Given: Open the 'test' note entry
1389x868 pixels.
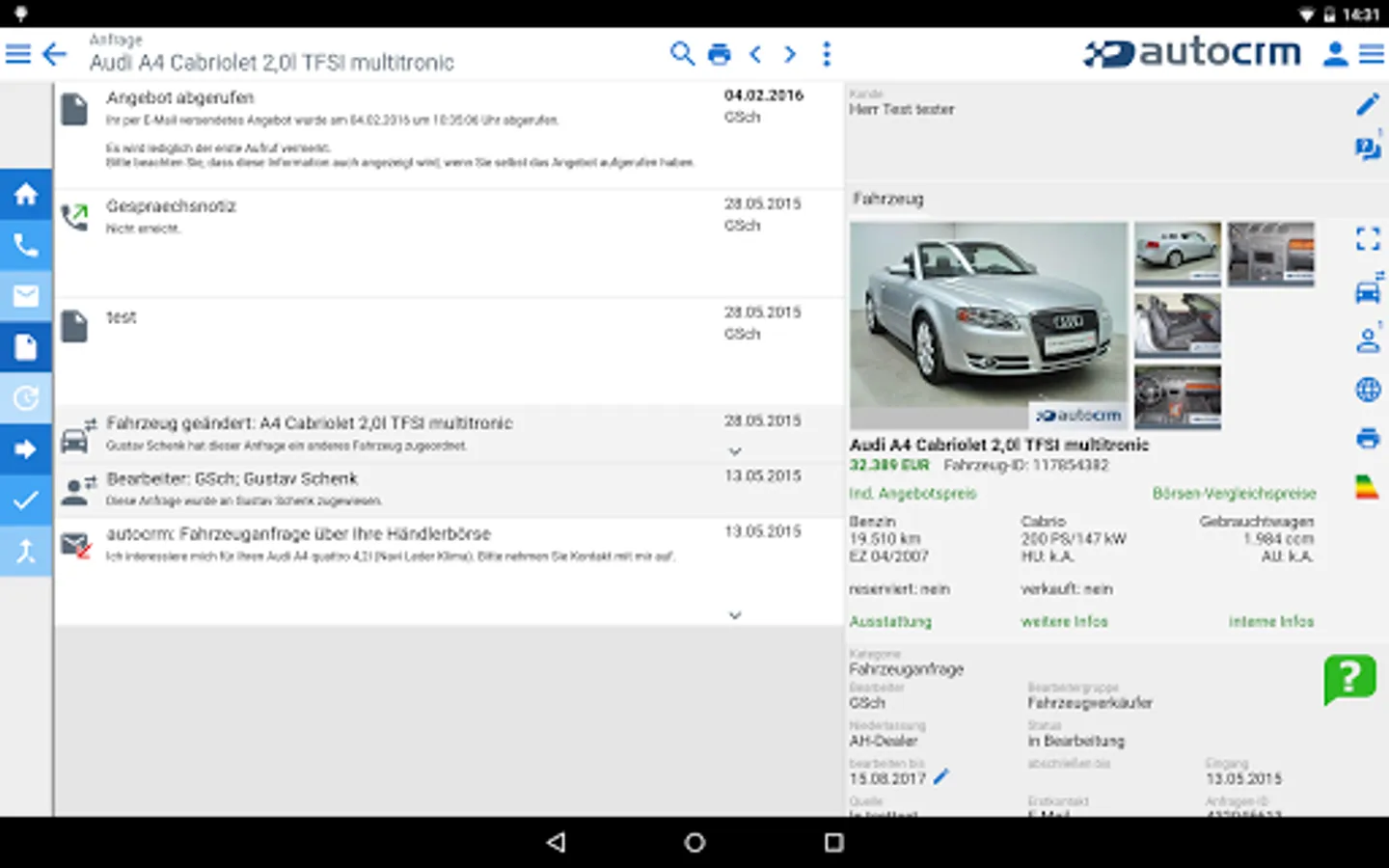Looking at the screenshot, I should (x=449, y=352).
